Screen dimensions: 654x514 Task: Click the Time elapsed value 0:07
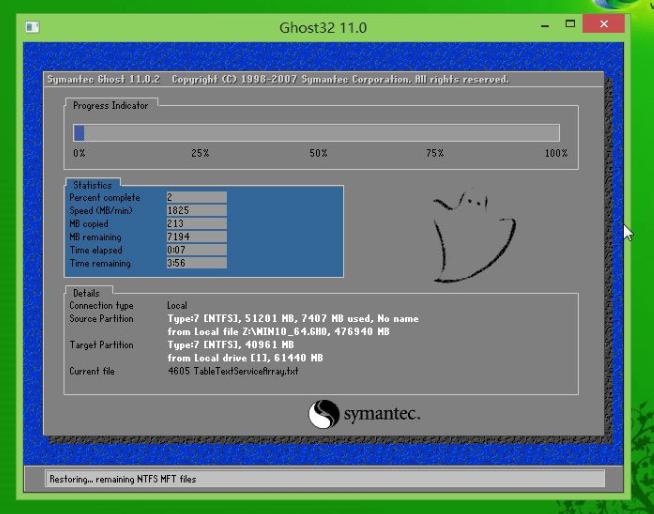[x=196, y=250]
